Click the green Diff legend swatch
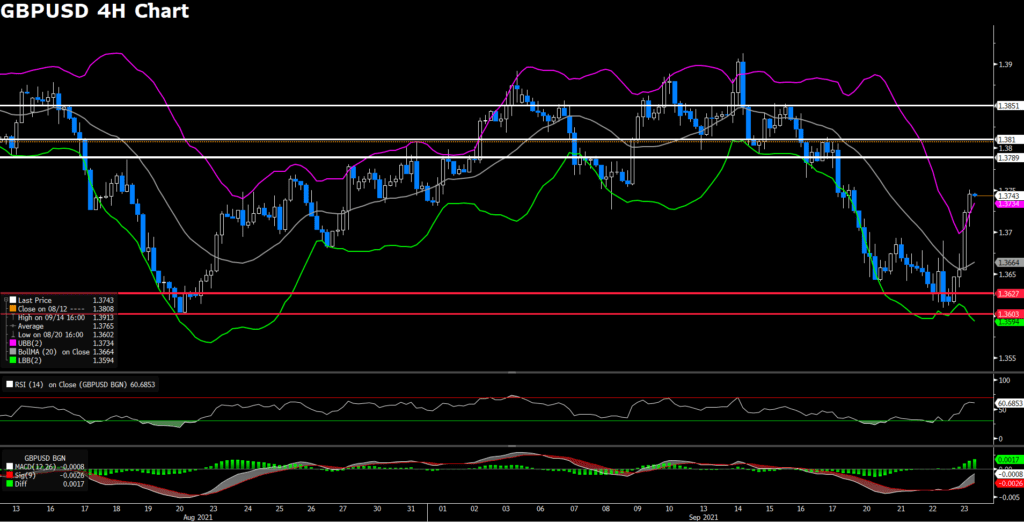1024x522 pixels. pyautogui.click(x=8, y=484)
